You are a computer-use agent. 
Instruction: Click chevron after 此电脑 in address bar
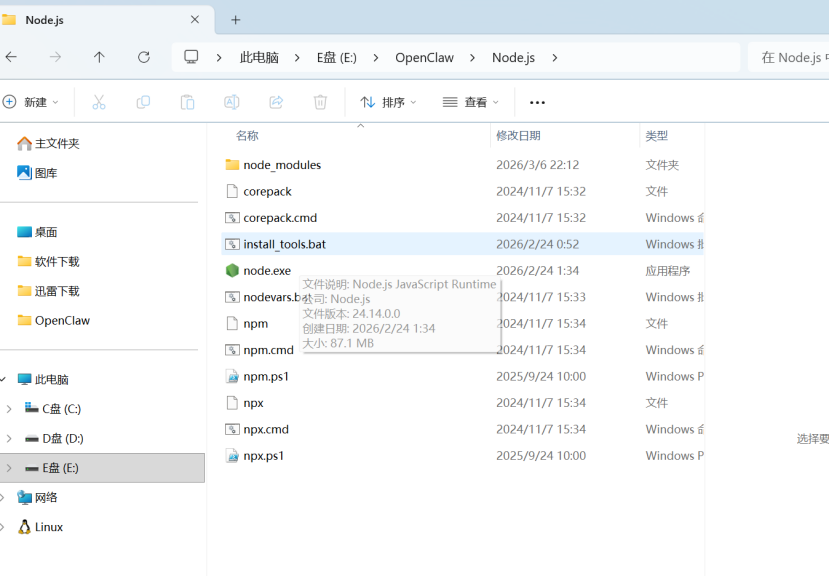(x=297, y=58)
